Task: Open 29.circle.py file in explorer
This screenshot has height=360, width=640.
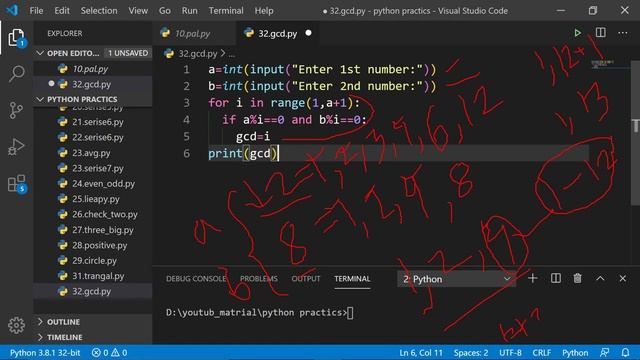Action: coord(93,260)
